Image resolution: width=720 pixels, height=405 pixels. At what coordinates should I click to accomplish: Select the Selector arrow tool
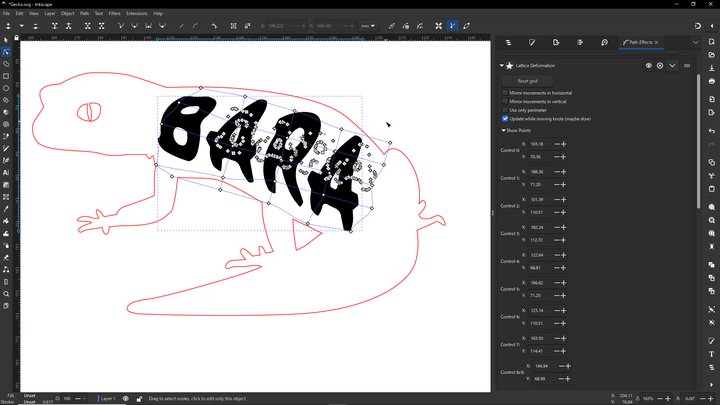[6, 40]
